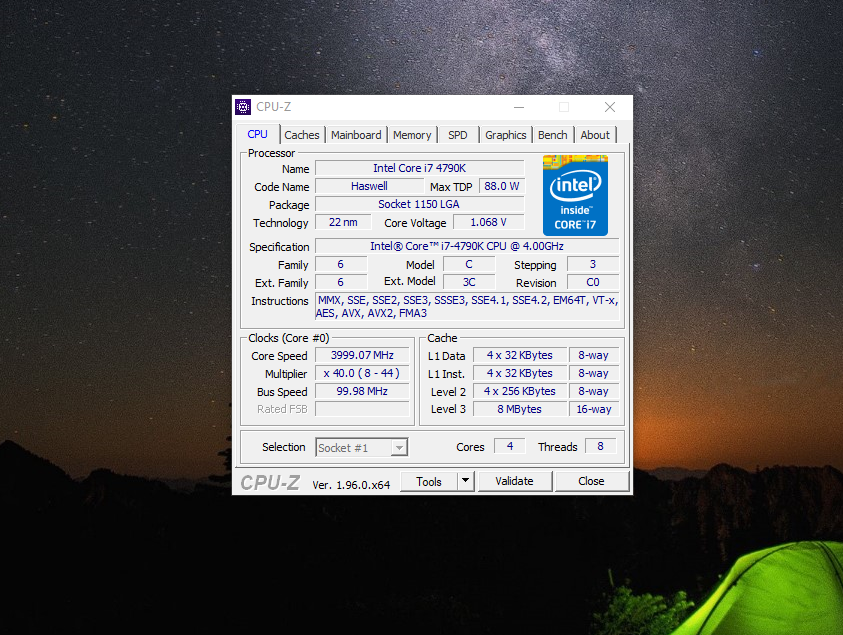Click the Package value Socket 1150 LGA
Screen dimensions: 843x635
click(x=419, y=204)
